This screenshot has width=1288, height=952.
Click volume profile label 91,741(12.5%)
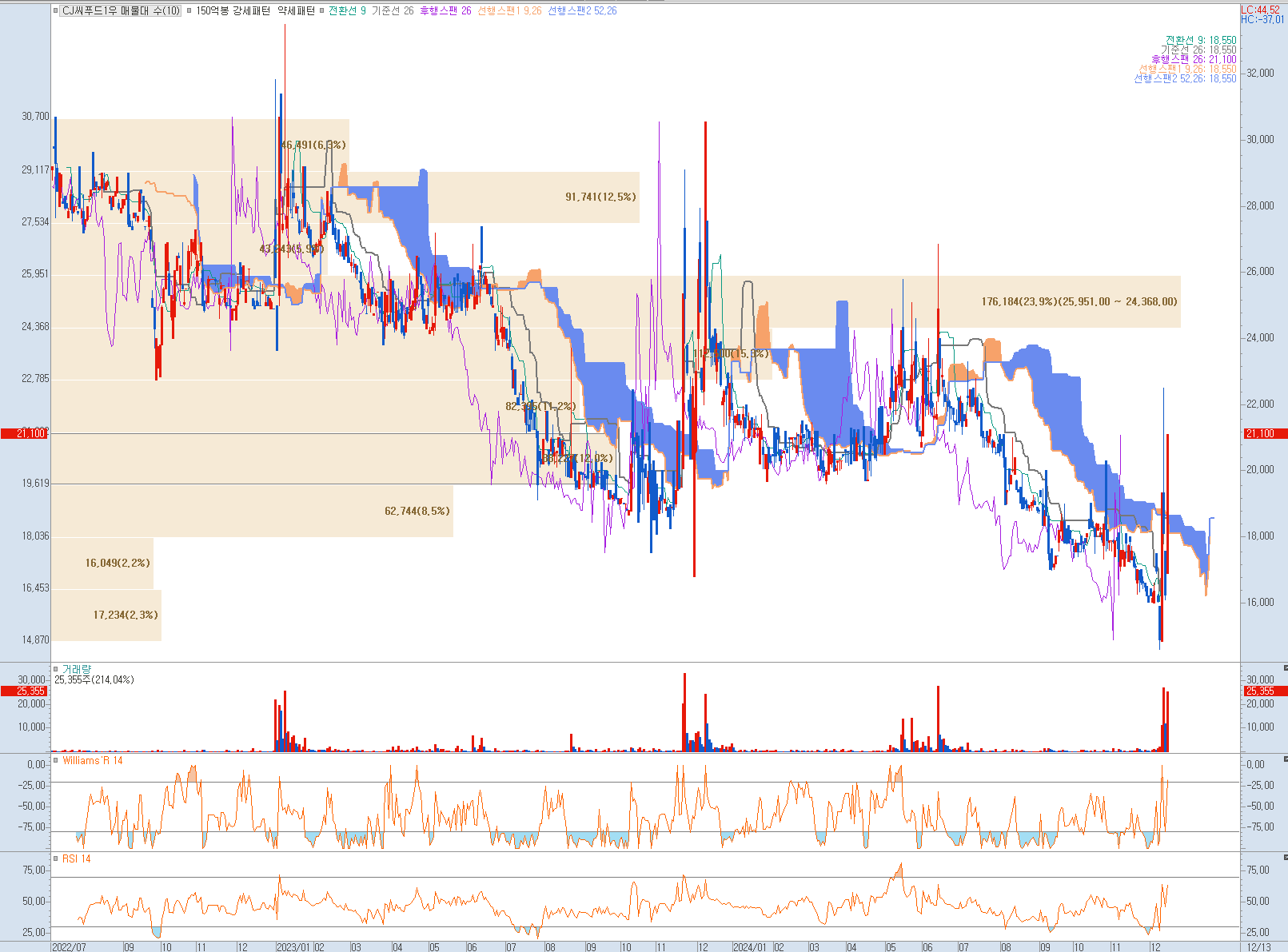pyautogui.click(x=600, y=197)
